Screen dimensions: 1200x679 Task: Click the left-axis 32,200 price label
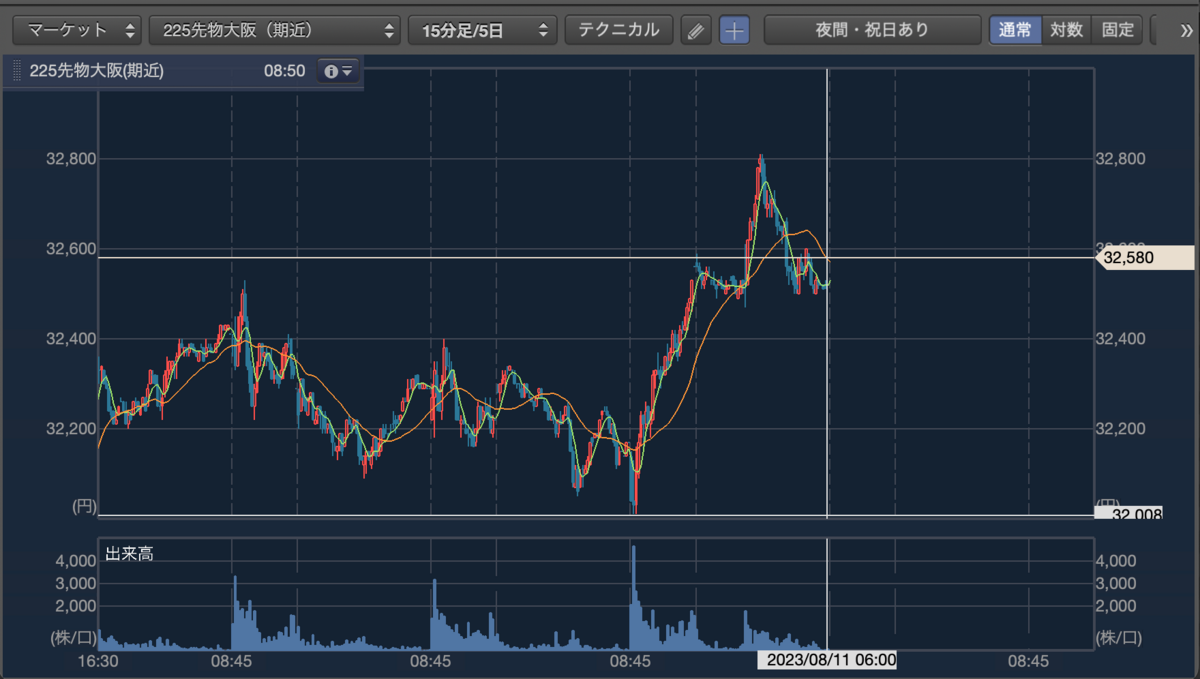click(70, 428)
